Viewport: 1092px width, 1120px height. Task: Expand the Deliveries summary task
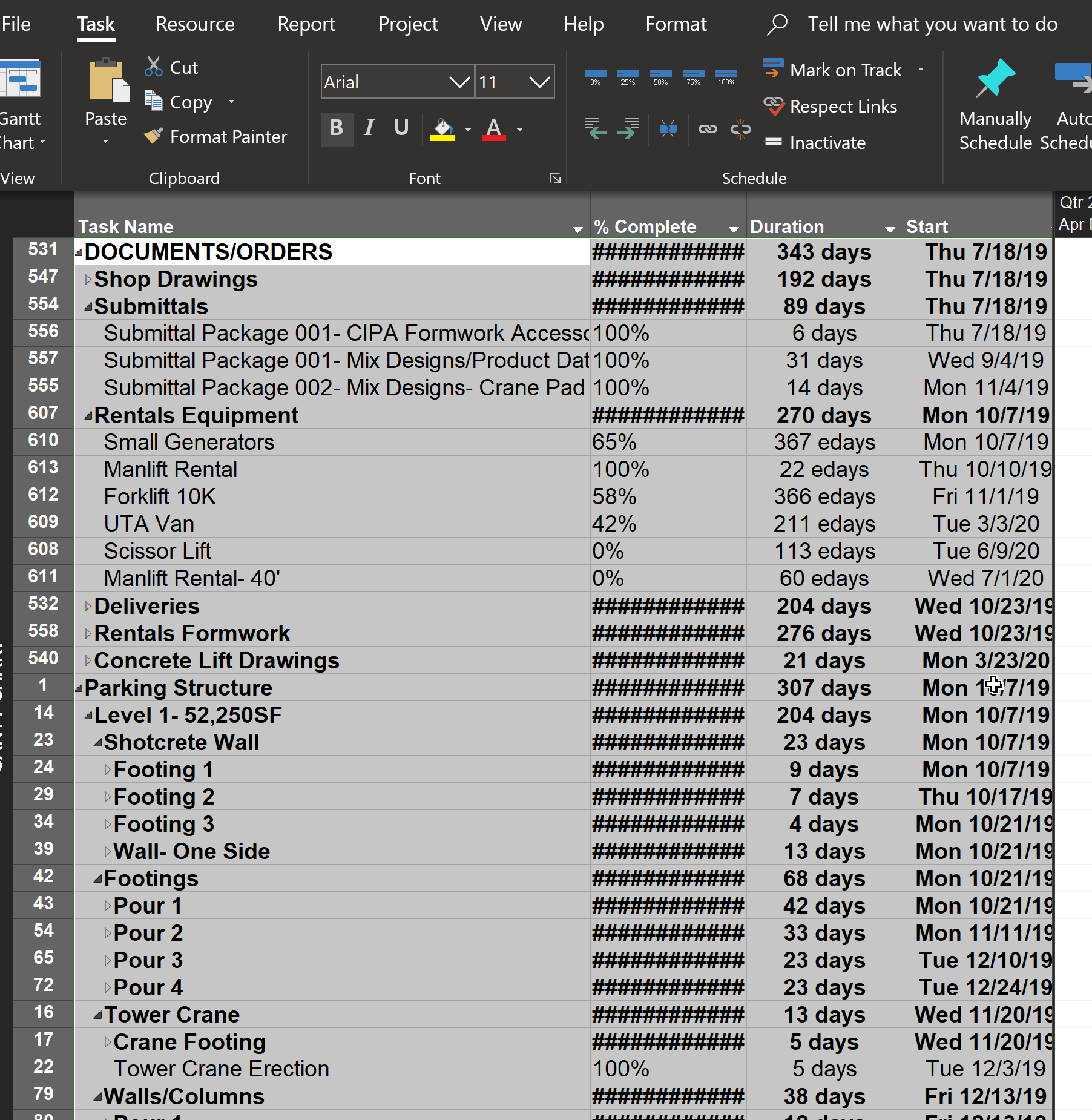(x=88, y=606)
